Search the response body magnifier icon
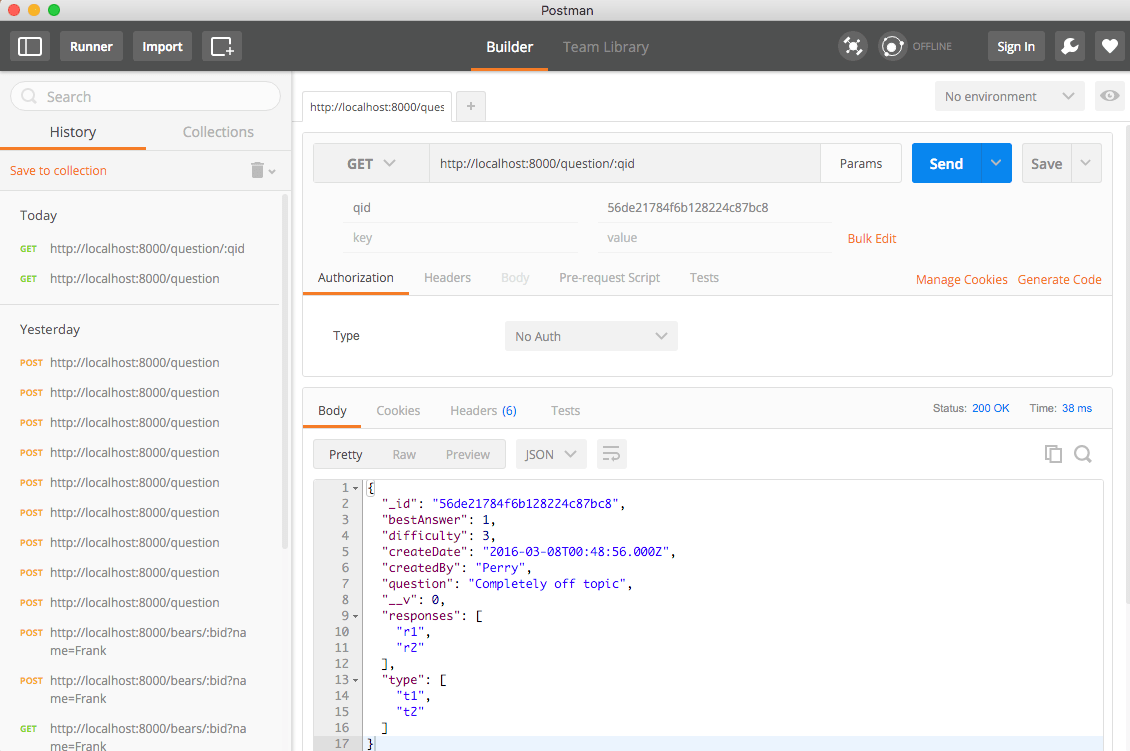 tap(1083, 454)
